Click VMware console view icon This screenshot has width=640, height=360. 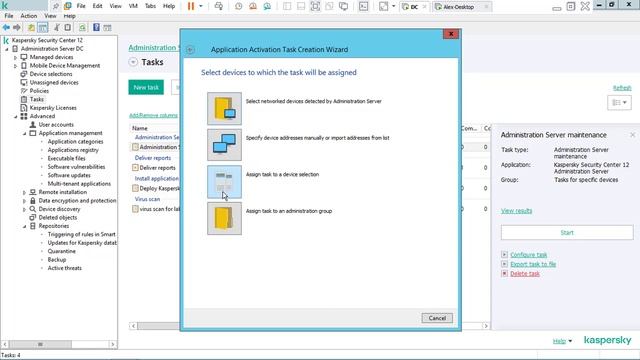click(x=363, y=6)
